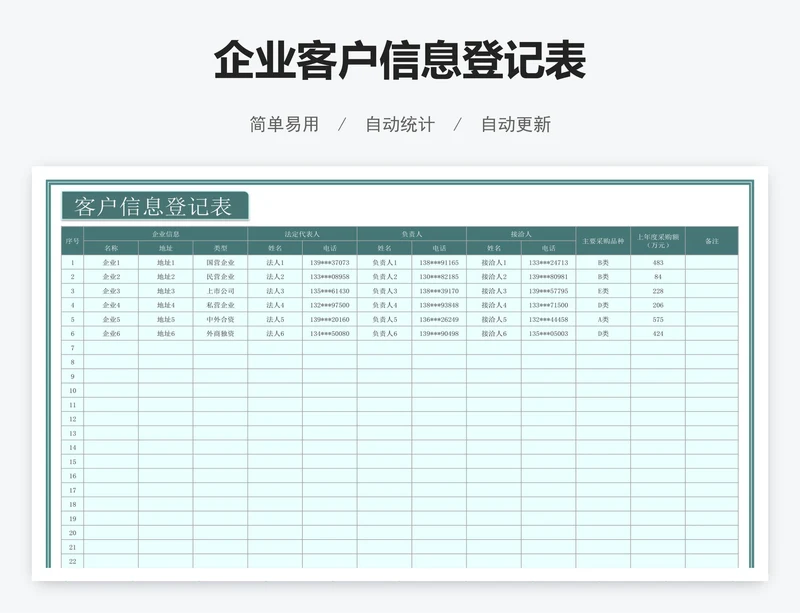Click phone cell 138***91165
The height and width of the screenshot is (613, 800).
(x=439, y=262)
